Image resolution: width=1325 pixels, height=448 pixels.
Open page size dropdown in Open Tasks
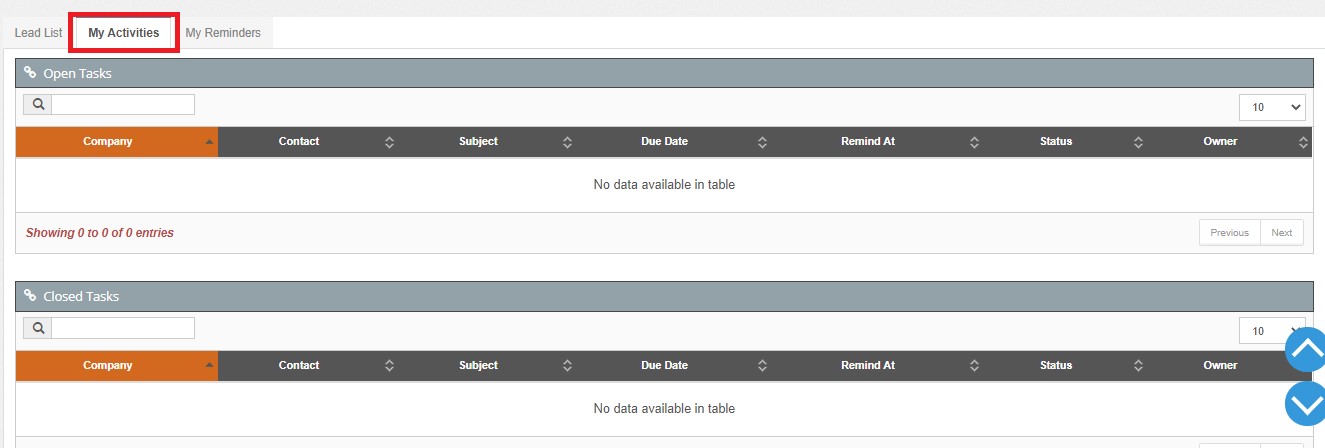[x=1271, y=107]
